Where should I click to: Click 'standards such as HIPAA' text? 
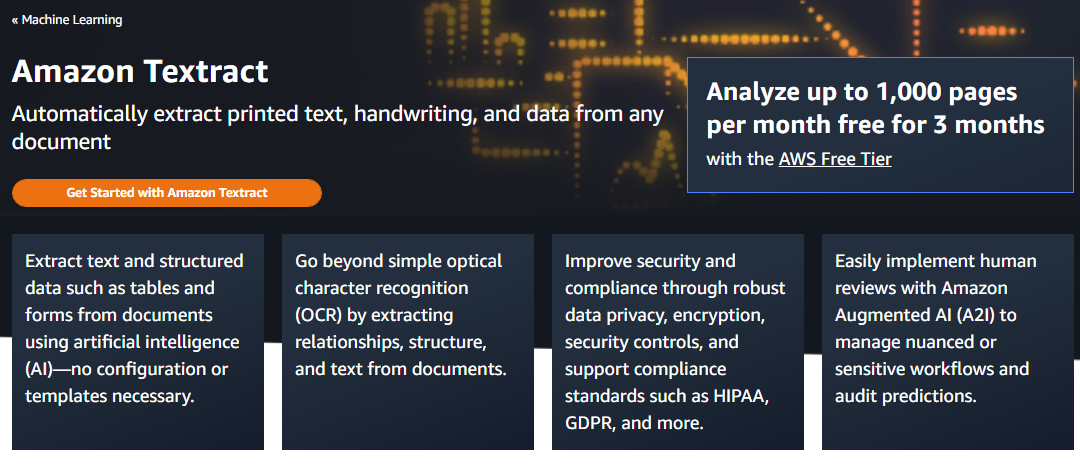tap(667, 396)
